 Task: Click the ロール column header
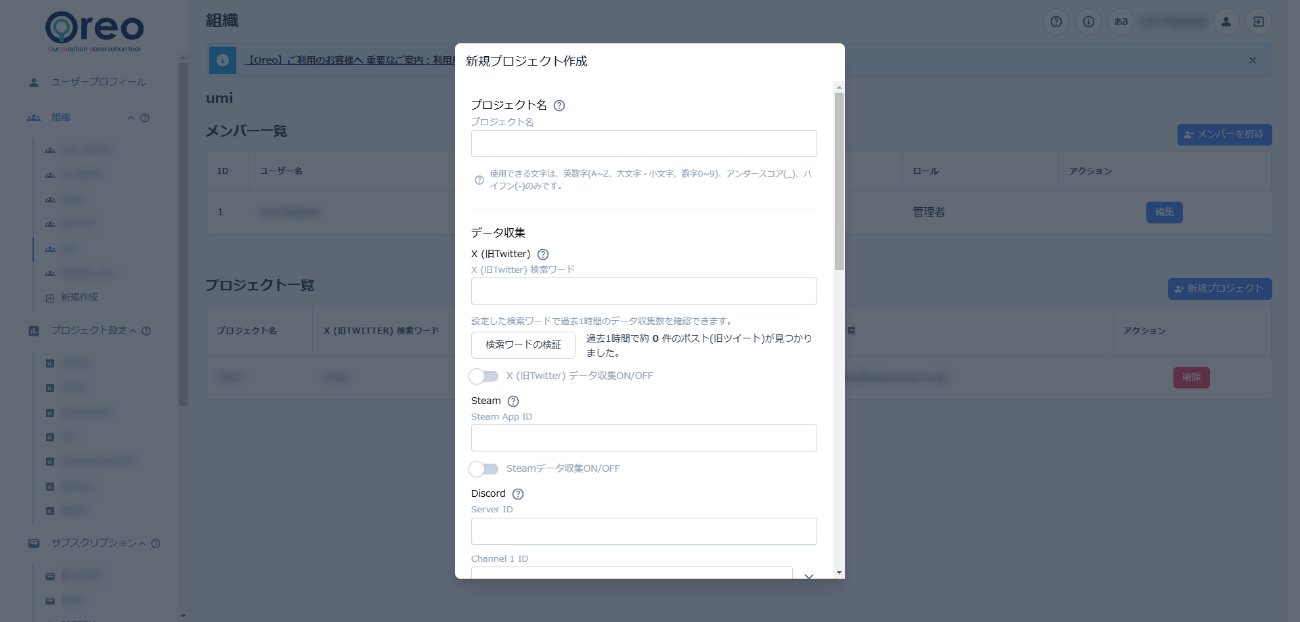[x=925, y=171]
